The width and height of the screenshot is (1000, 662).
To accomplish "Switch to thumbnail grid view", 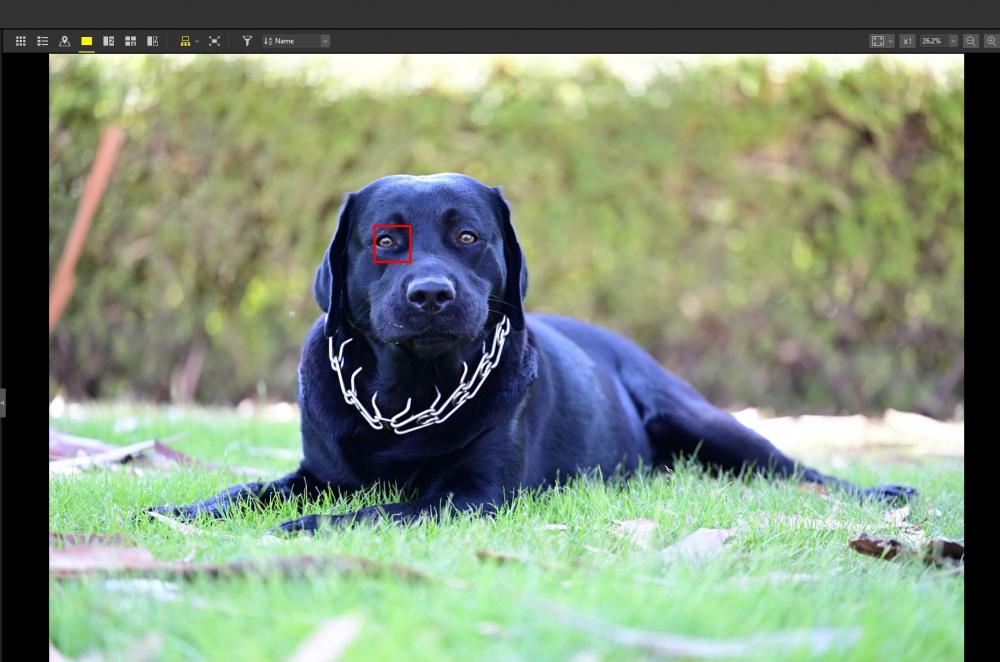I will click(x=20, y=41).
